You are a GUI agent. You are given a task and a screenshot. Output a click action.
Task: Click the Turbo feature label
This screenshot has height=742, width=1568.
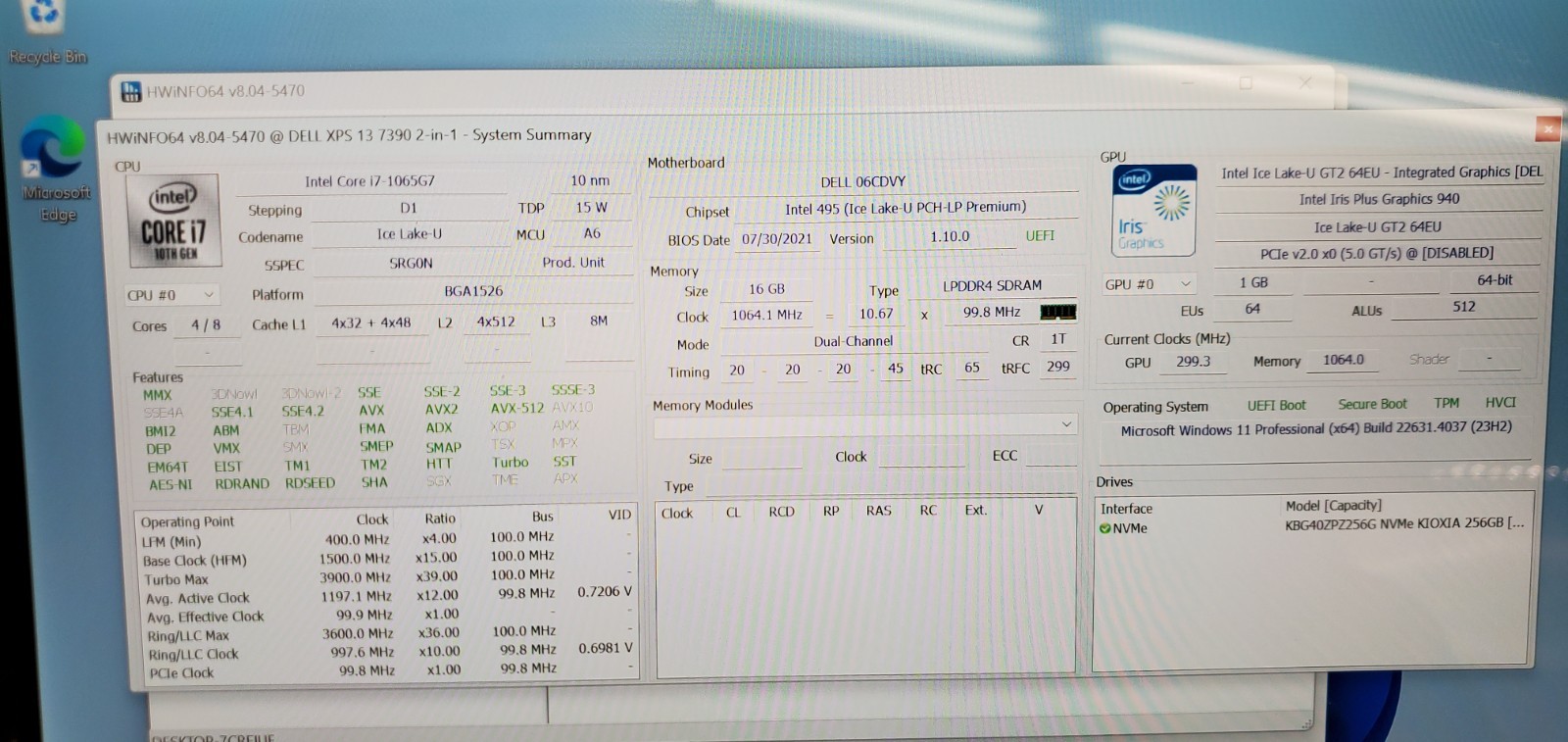coord(510,463)
